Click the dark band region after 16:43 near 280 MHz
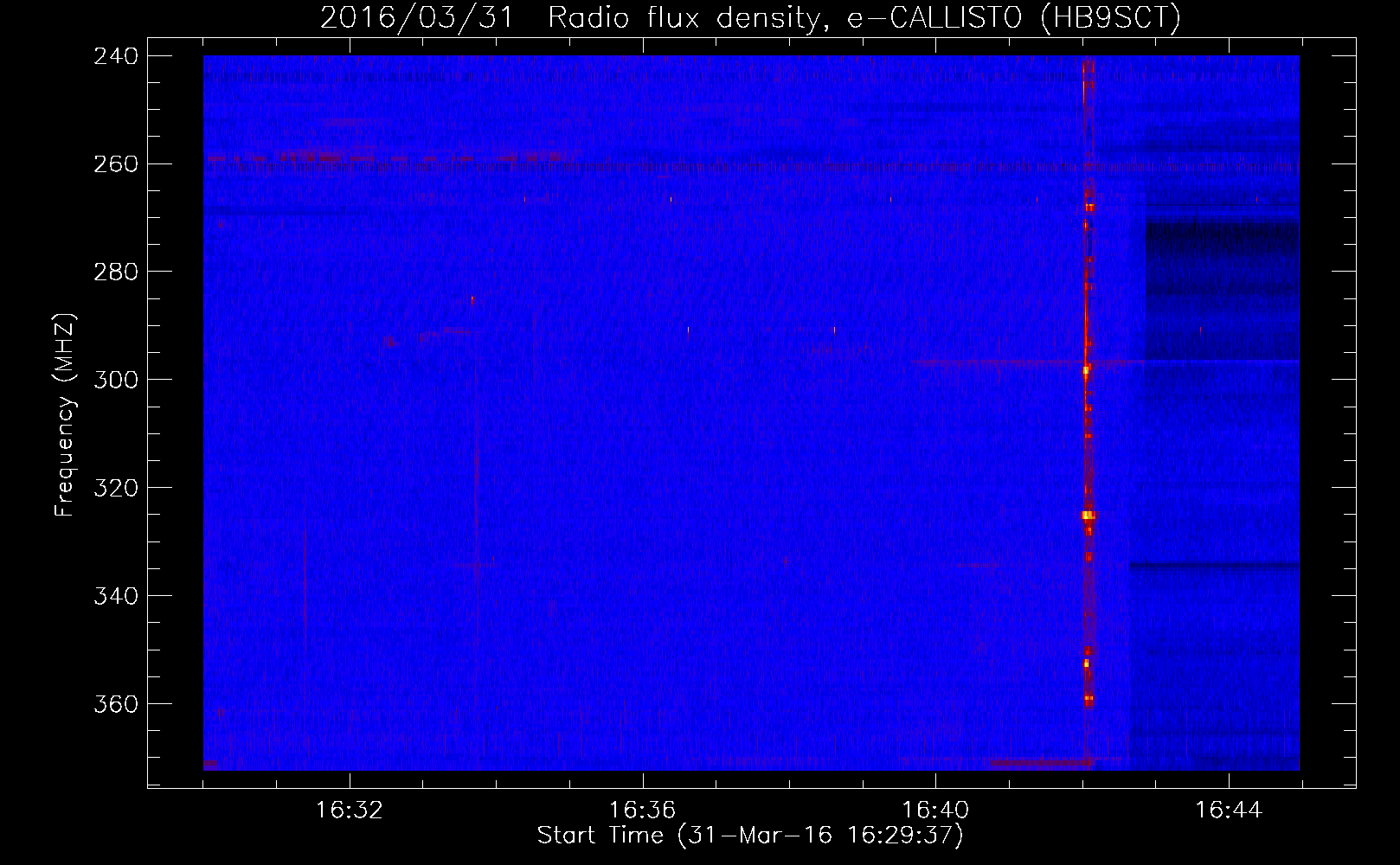The image size is (1400, 865). (x=1222, y=291)
